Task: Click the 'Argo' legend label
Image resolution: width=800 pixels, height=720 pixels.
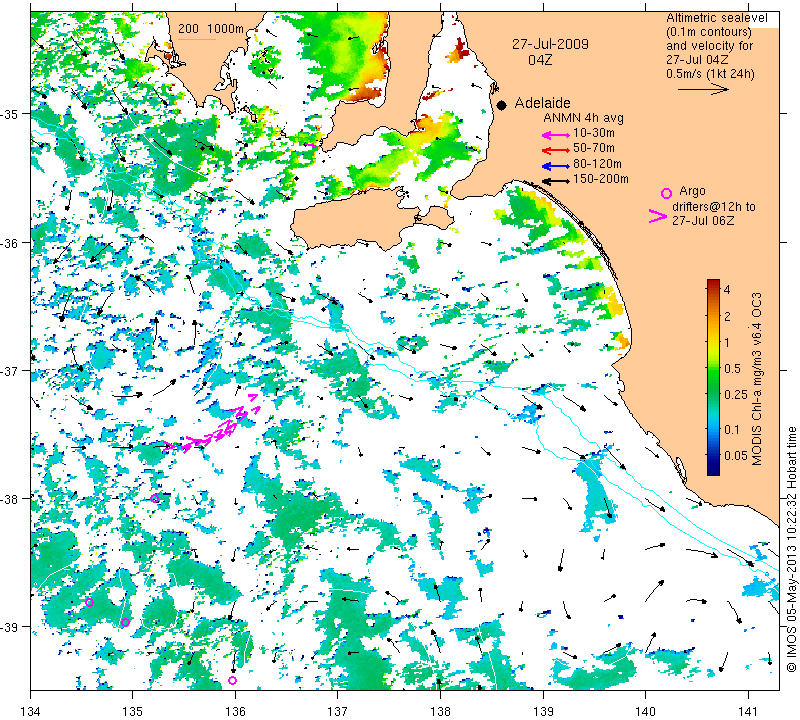Action: [692, 191]
